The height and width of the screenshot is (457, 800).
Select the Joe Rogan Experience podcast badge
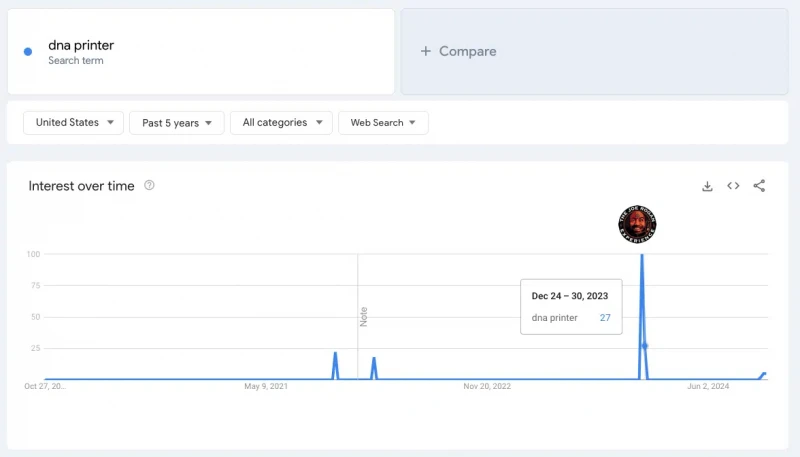(637, 224)
